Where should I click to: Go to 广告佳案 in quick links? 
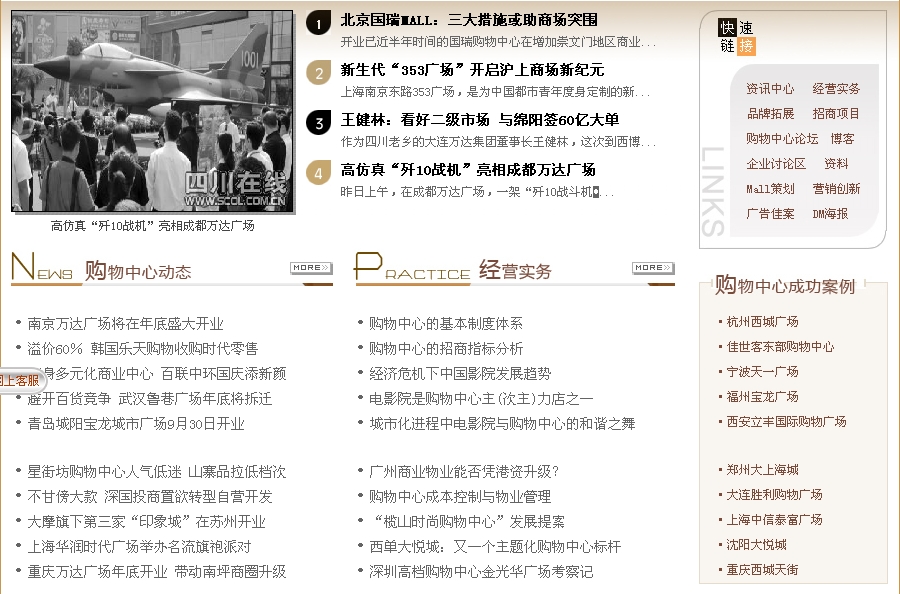[x=770, y=214]
